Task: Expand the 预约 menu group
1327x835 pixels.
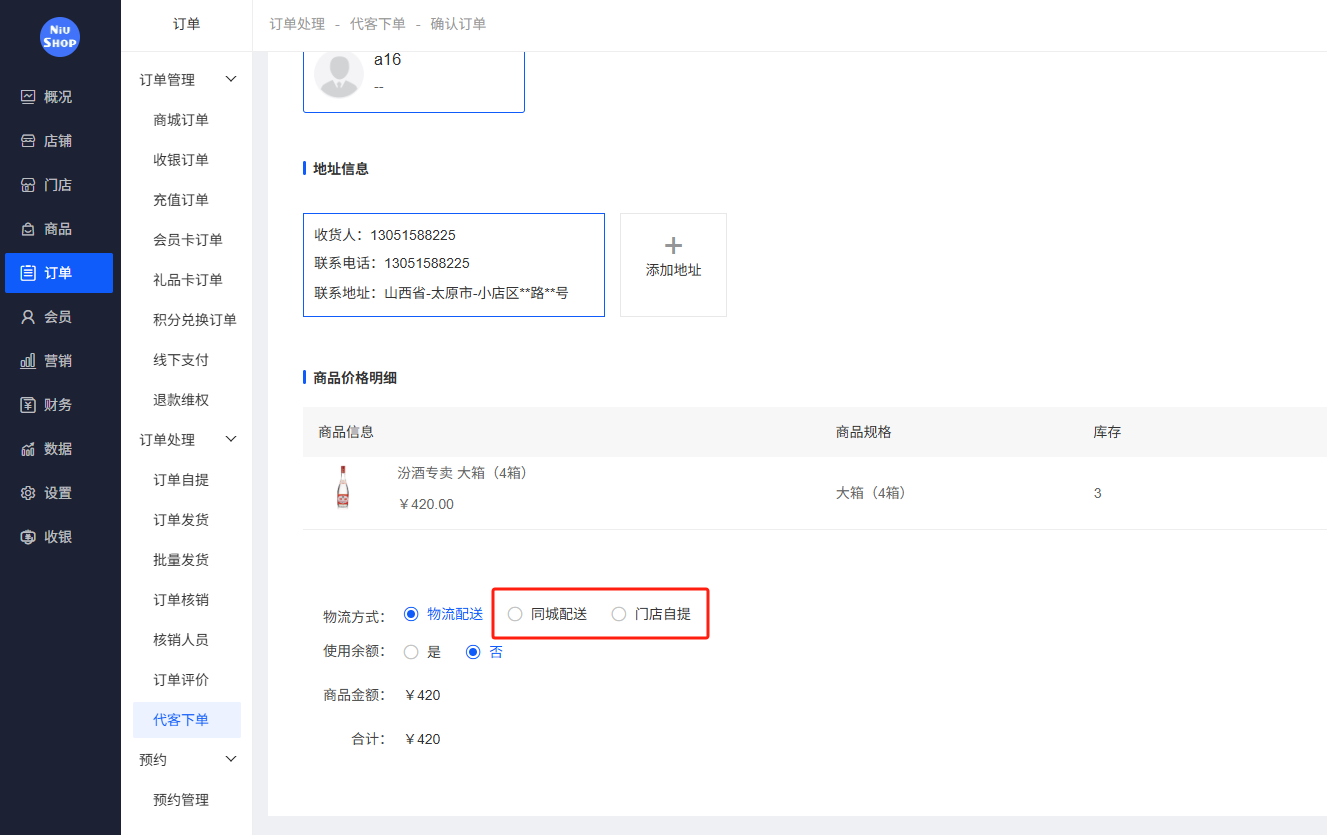Action: pyautogui.click(x=187, y=758)
